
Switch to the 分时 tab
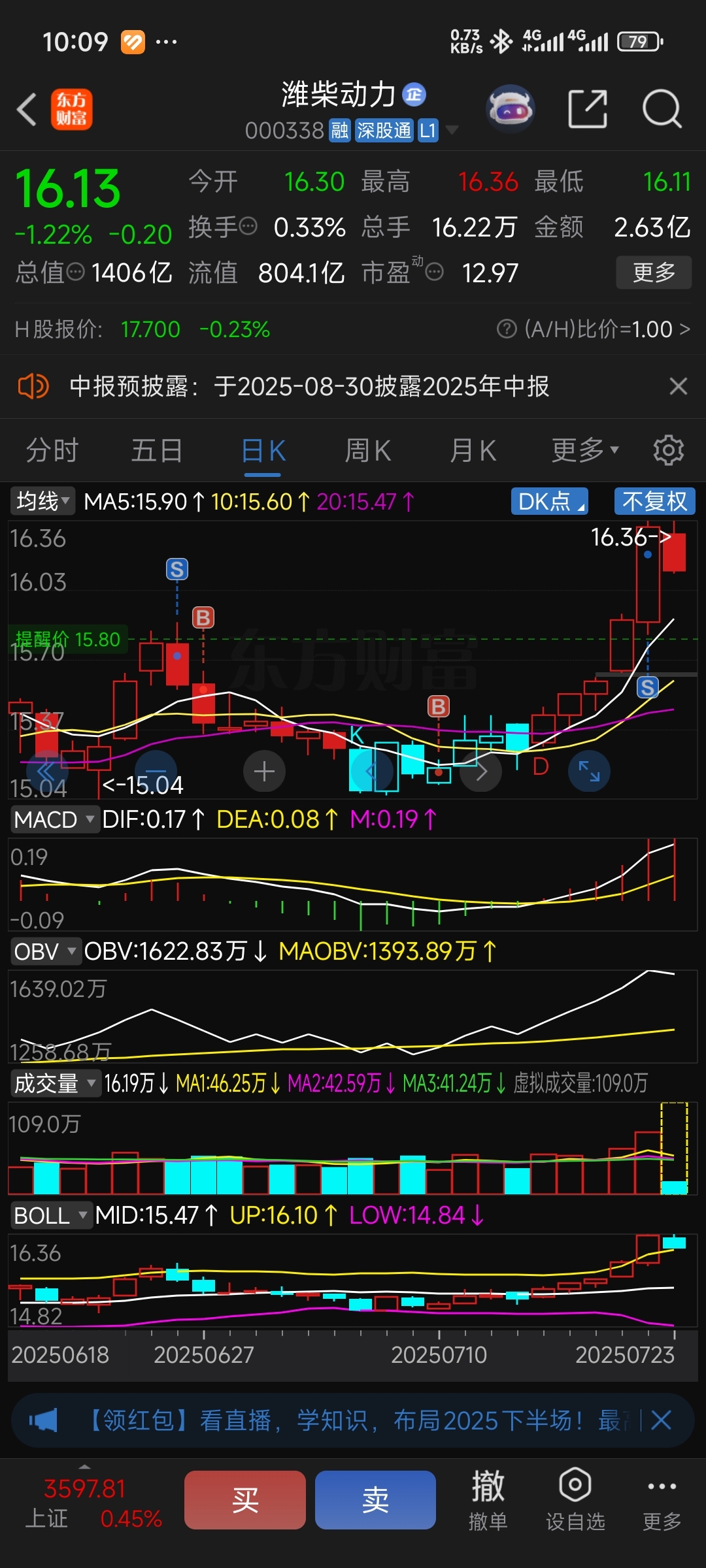[x=52, y=450]
